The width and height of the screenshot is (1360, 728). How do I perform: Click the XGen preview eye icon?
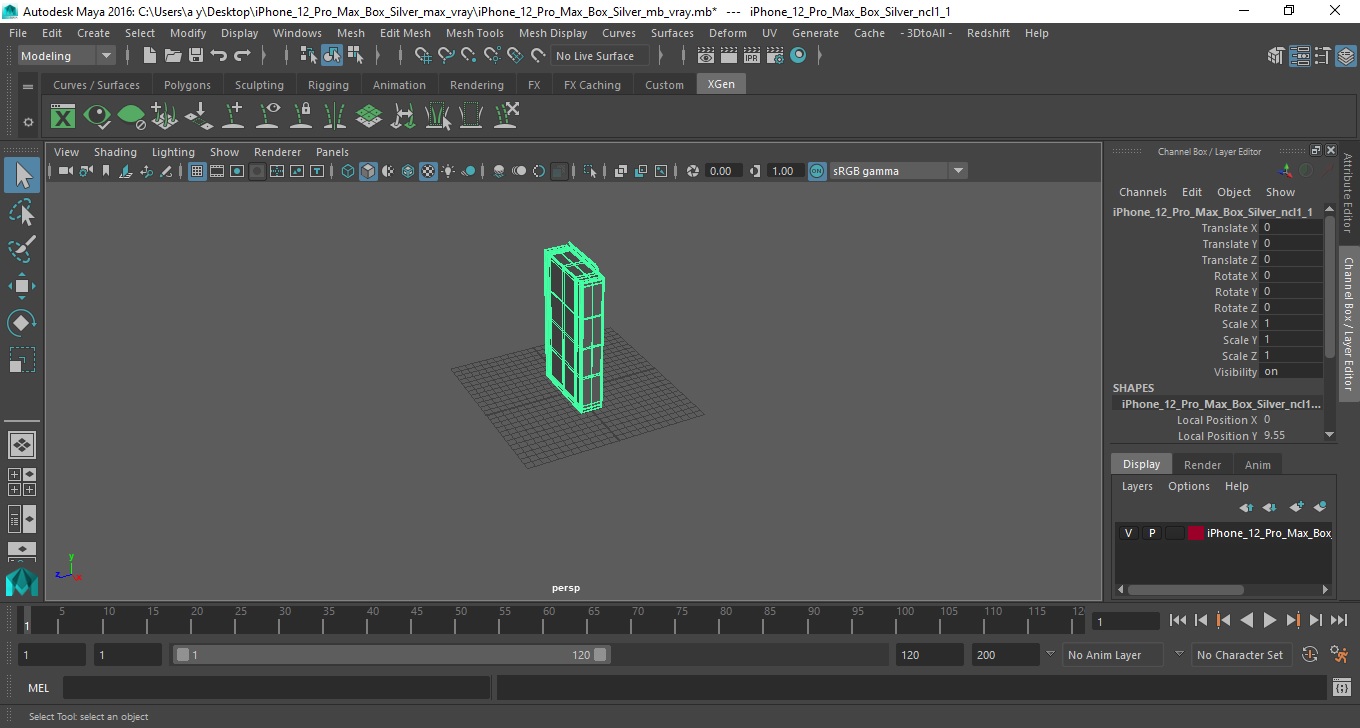[x=97, y=116]
